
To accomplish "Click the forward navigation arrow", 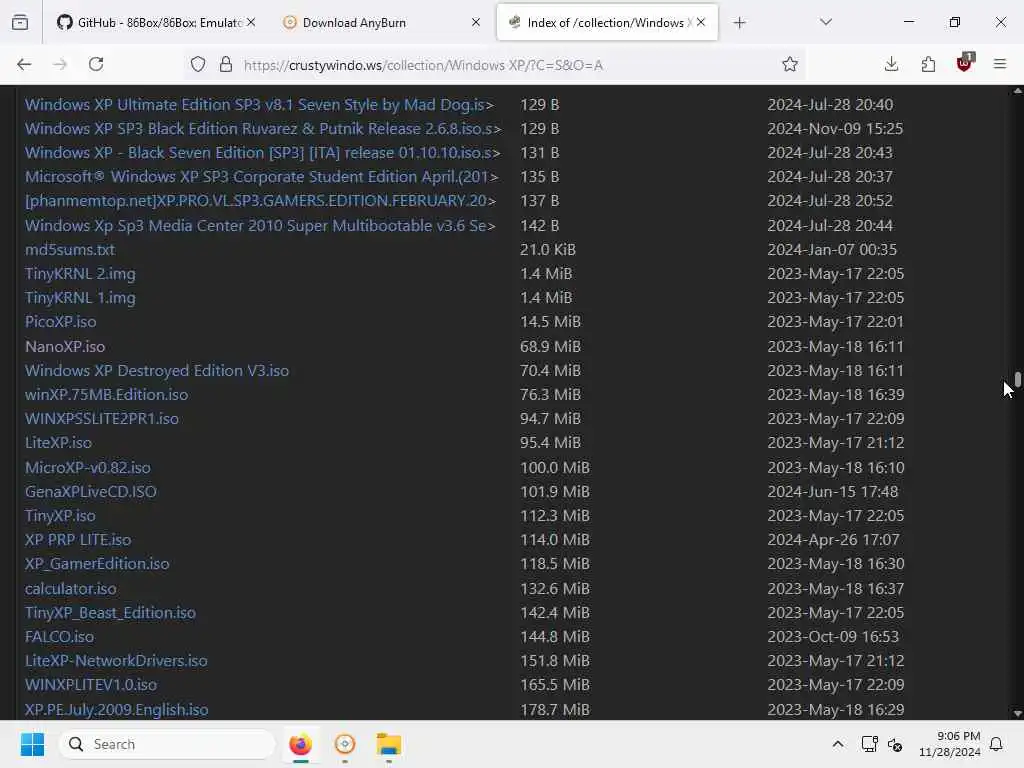I will tap(60, 64).
